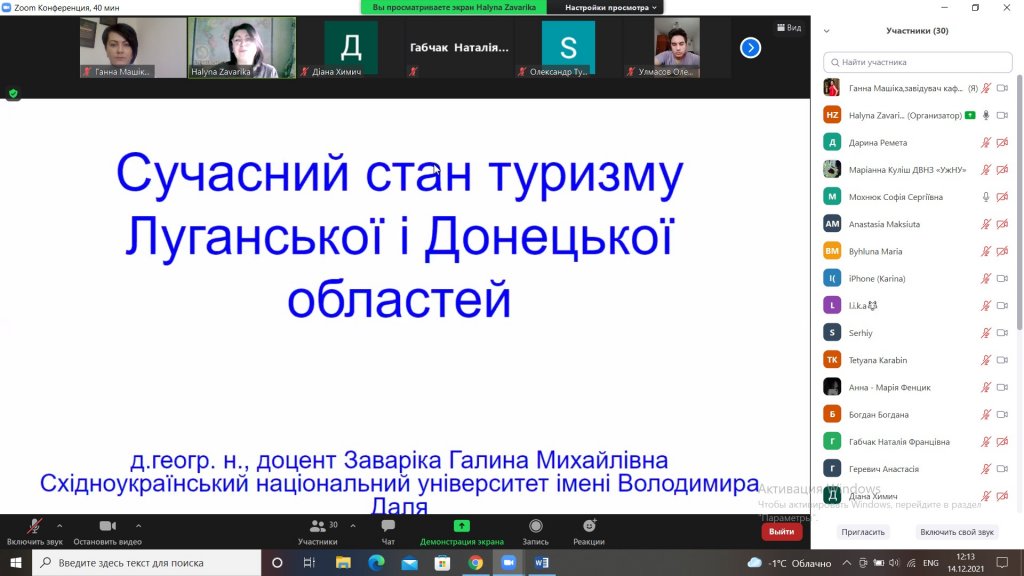The image size is (1024, 576).
Task: Select participant Габчак Наталія Францівна
Action: pos(916,441)
